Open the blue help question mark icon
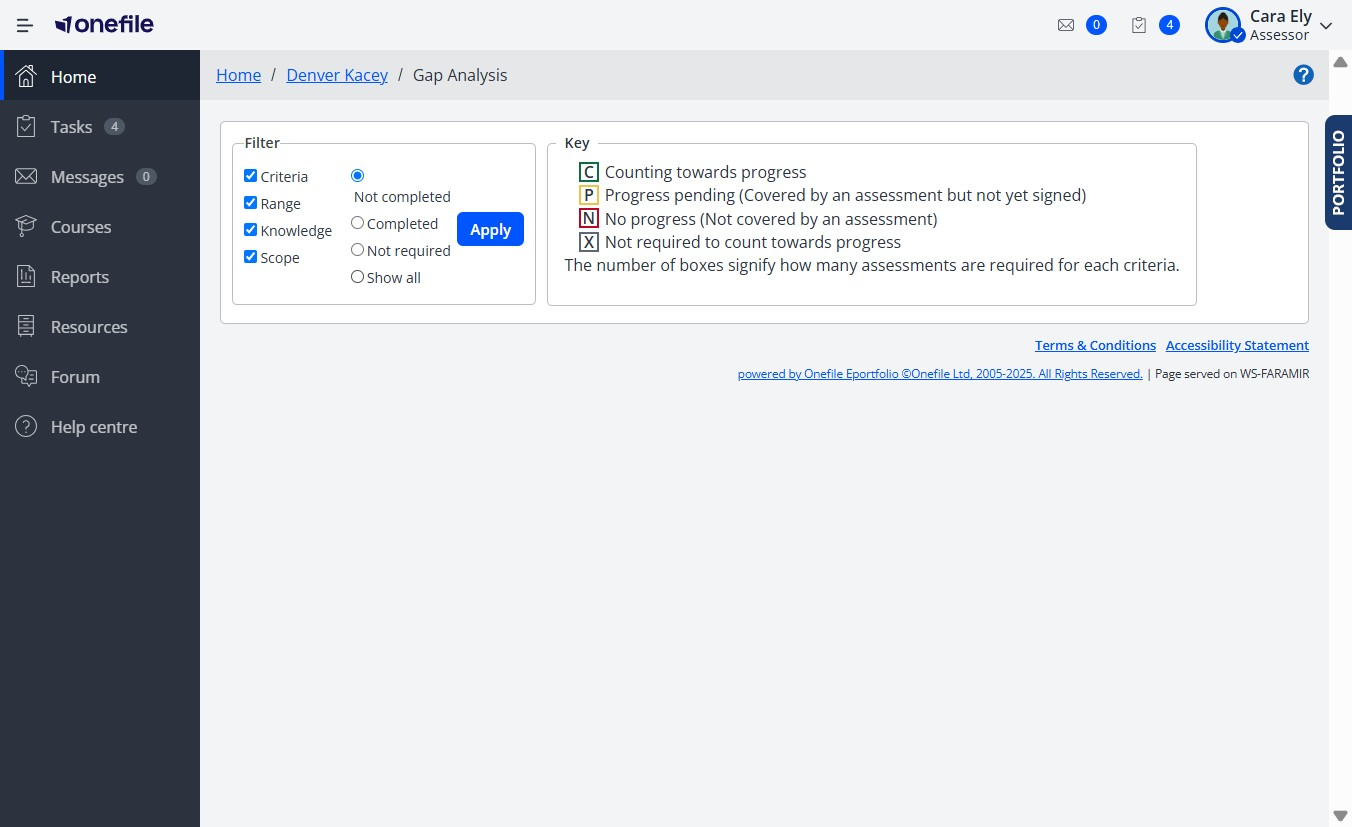Image resolution: width=1352 pixels, height=827 pixels. [1303, 75]
